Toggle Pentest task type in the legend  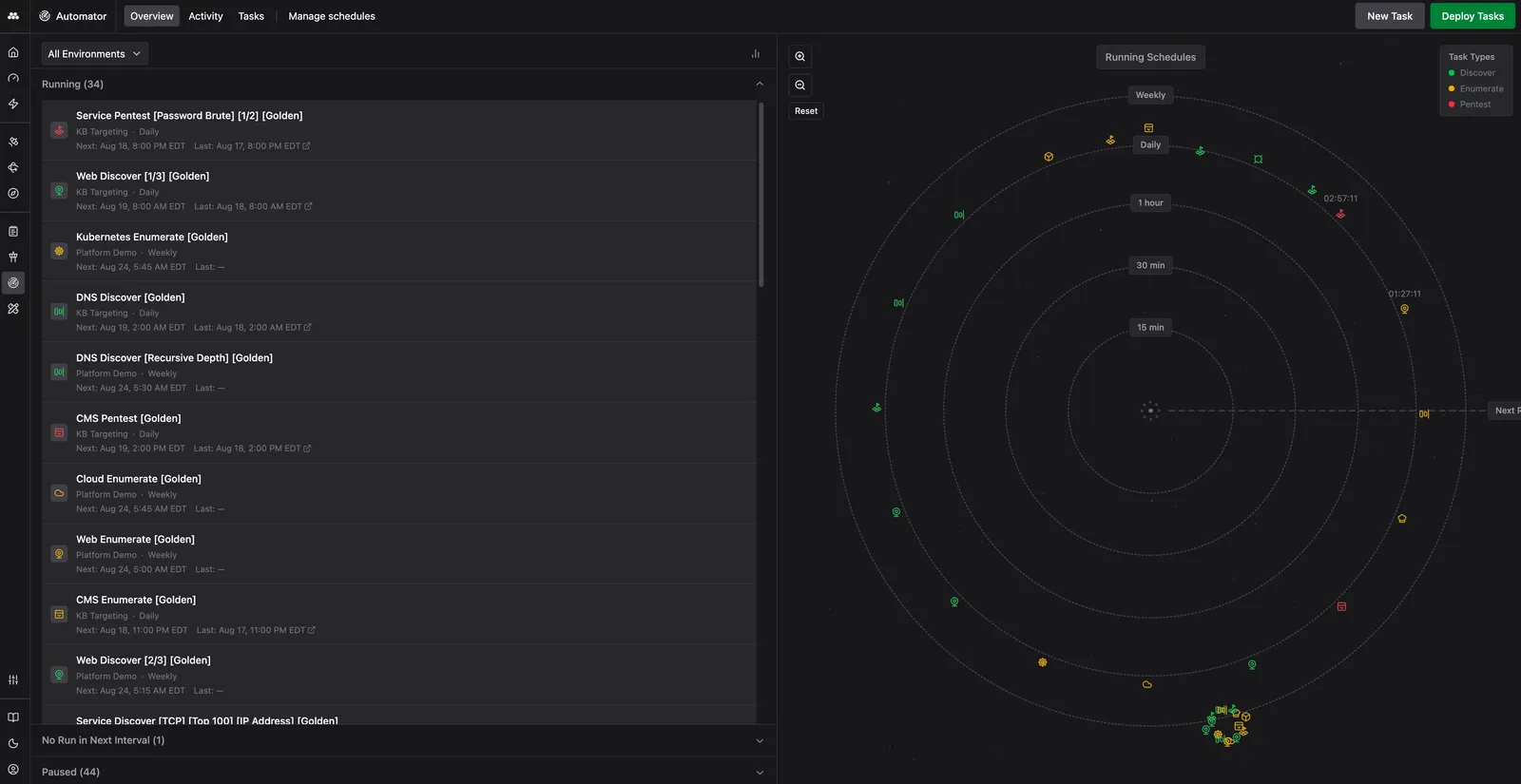click(1470, 105)
